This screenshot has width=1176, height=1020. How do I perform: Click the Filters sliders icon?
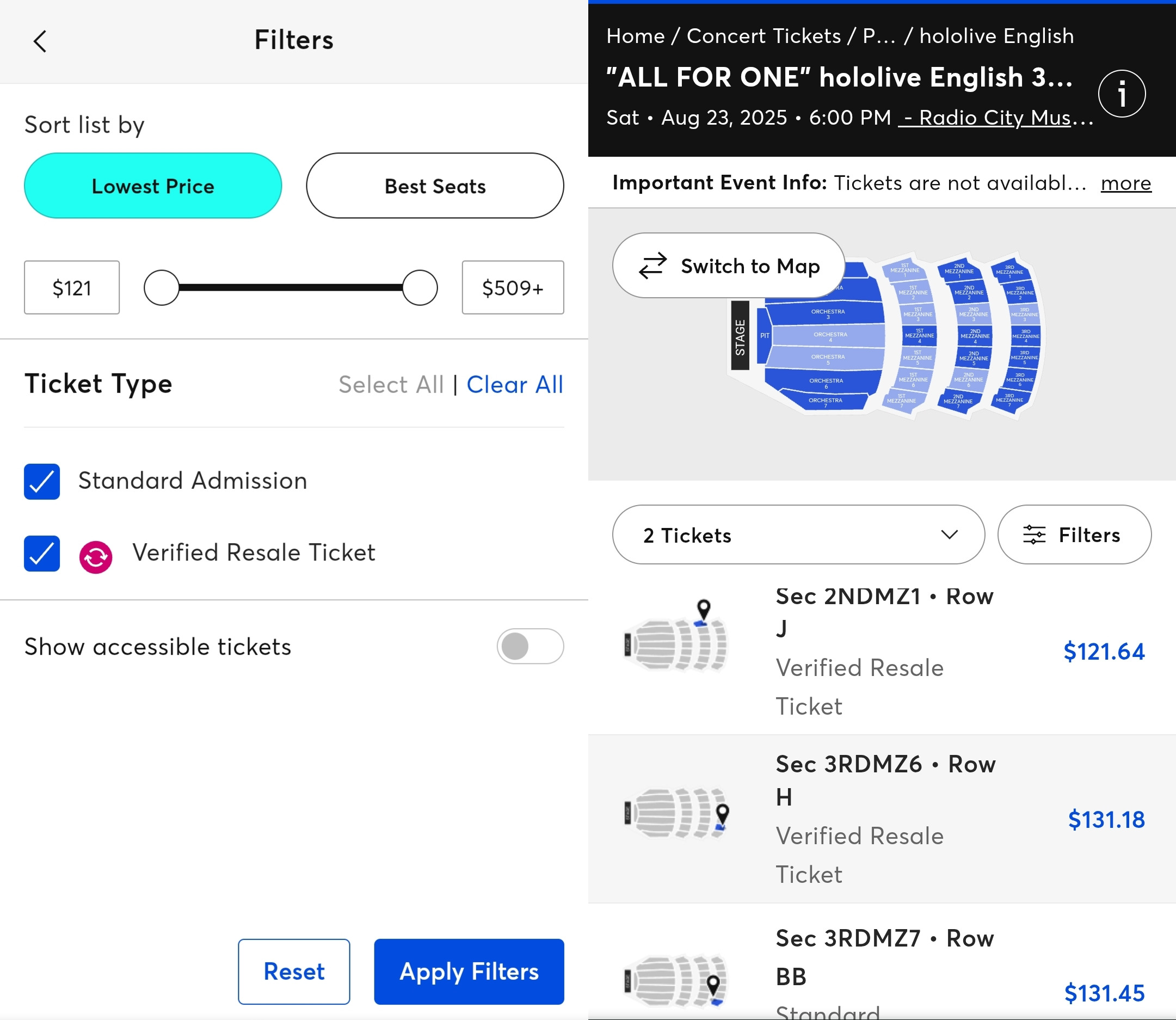point(1034,535)
